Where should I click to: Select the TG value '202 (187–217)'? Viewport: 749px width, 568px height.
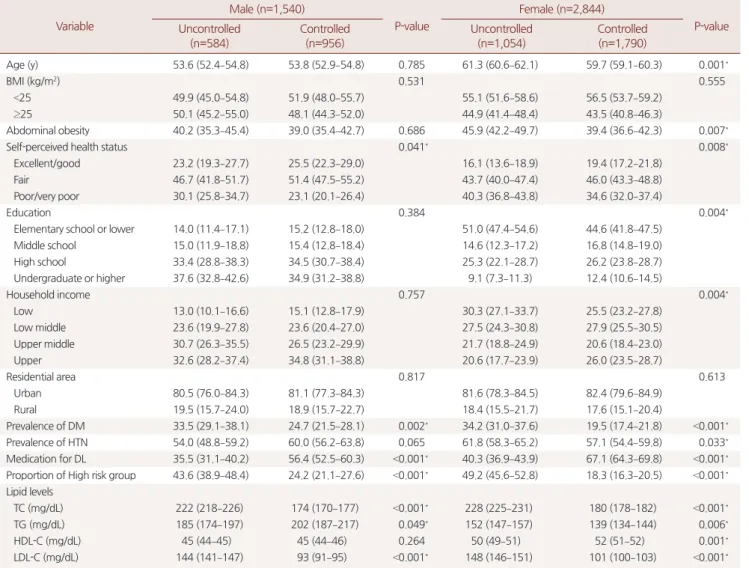pyautogui.click(x=325, y=525)
